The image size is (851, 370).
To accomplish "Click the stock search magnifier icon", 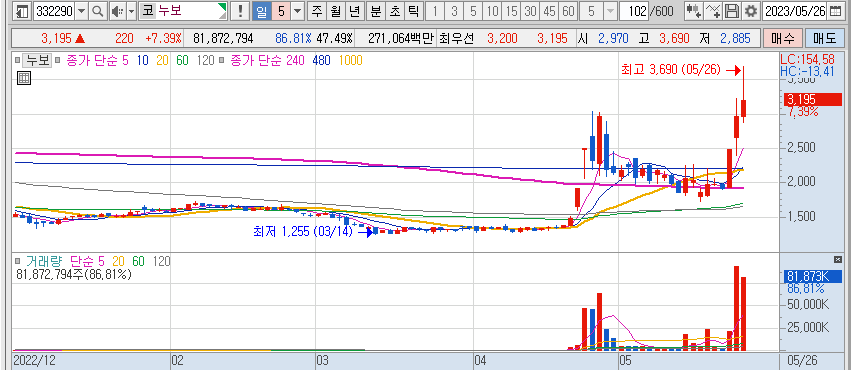I will click(98, 11).
